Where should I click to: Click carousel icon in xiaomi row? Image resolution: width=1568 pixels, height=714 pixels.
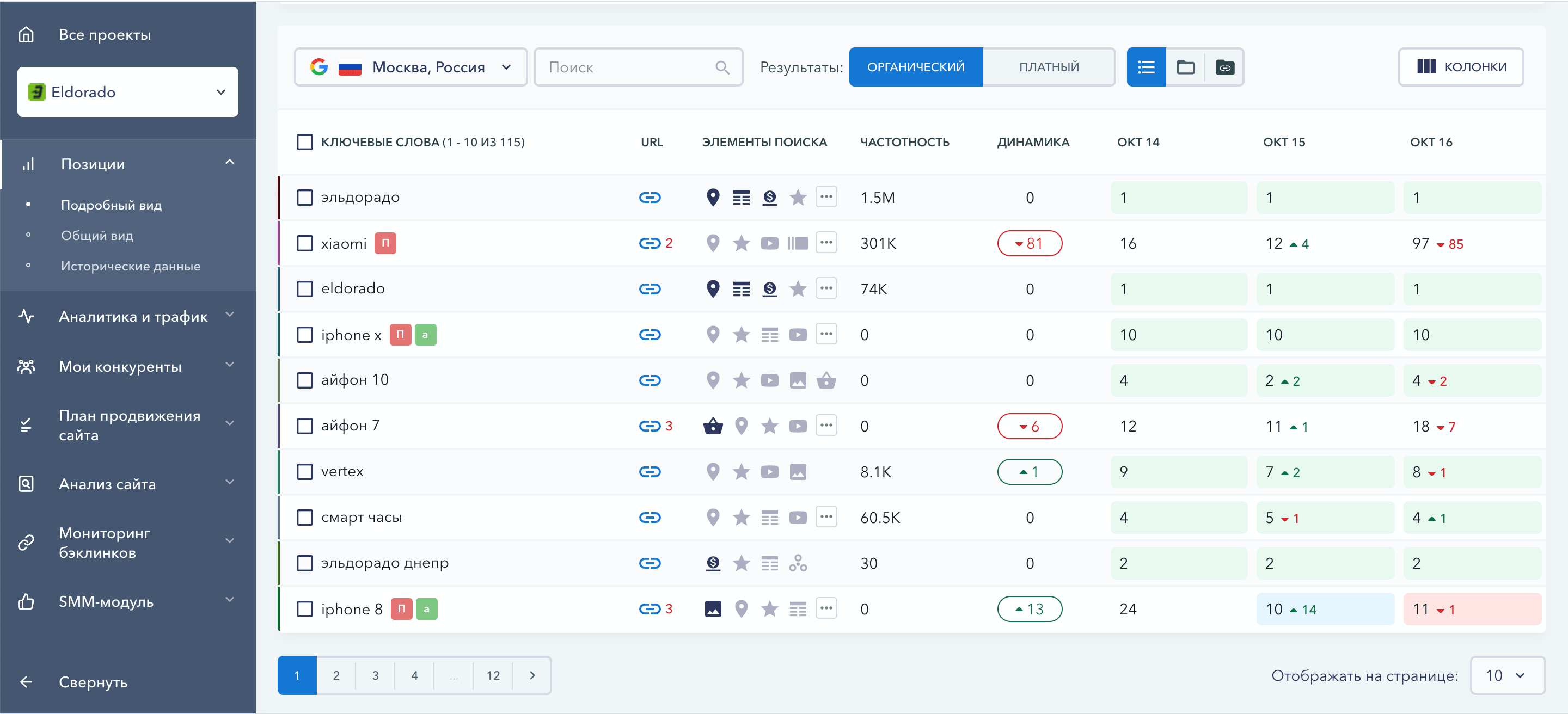tap(798, 243)
